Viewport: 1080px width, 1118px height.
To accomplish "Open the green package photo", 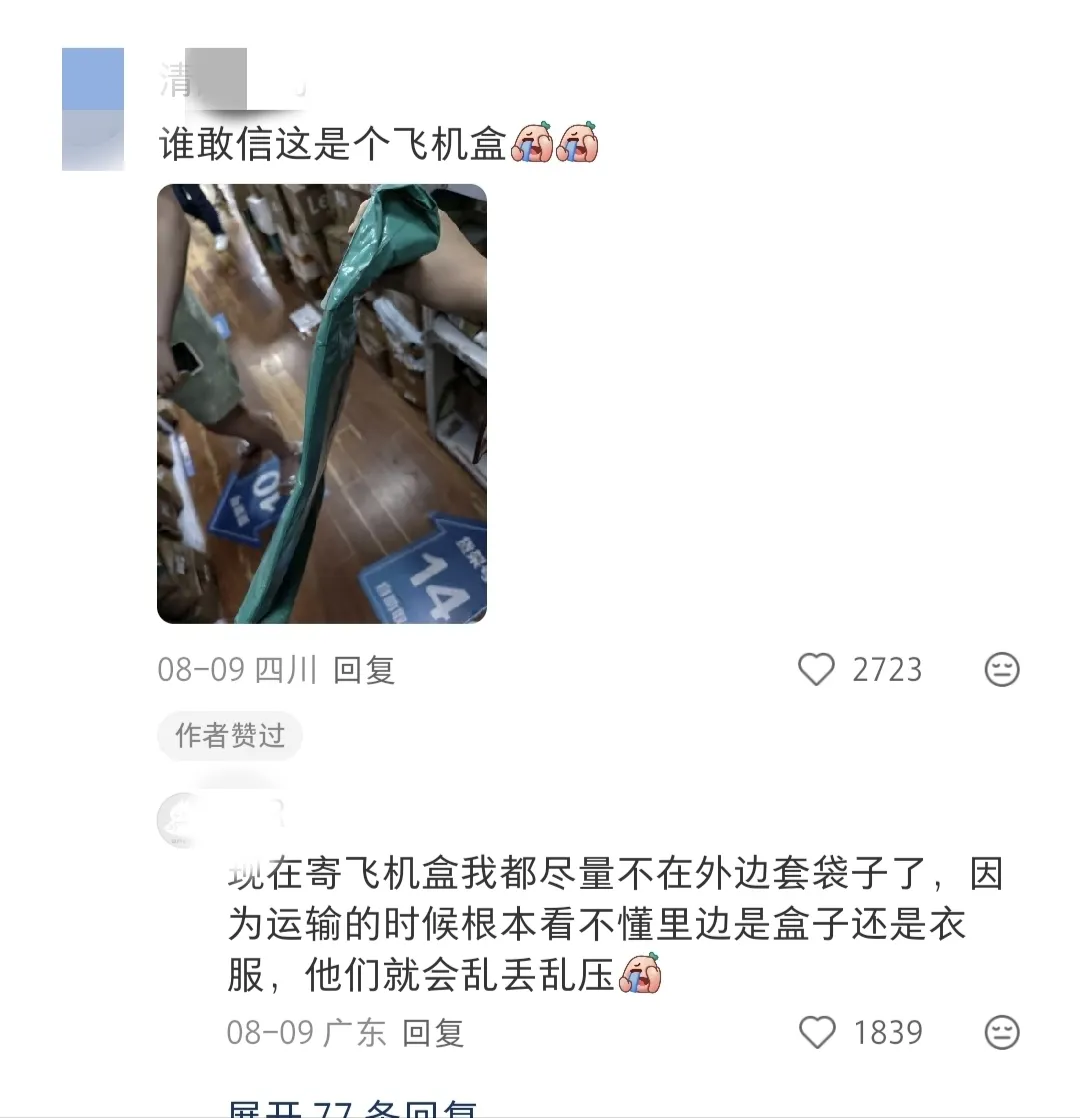I will (322, 404).
